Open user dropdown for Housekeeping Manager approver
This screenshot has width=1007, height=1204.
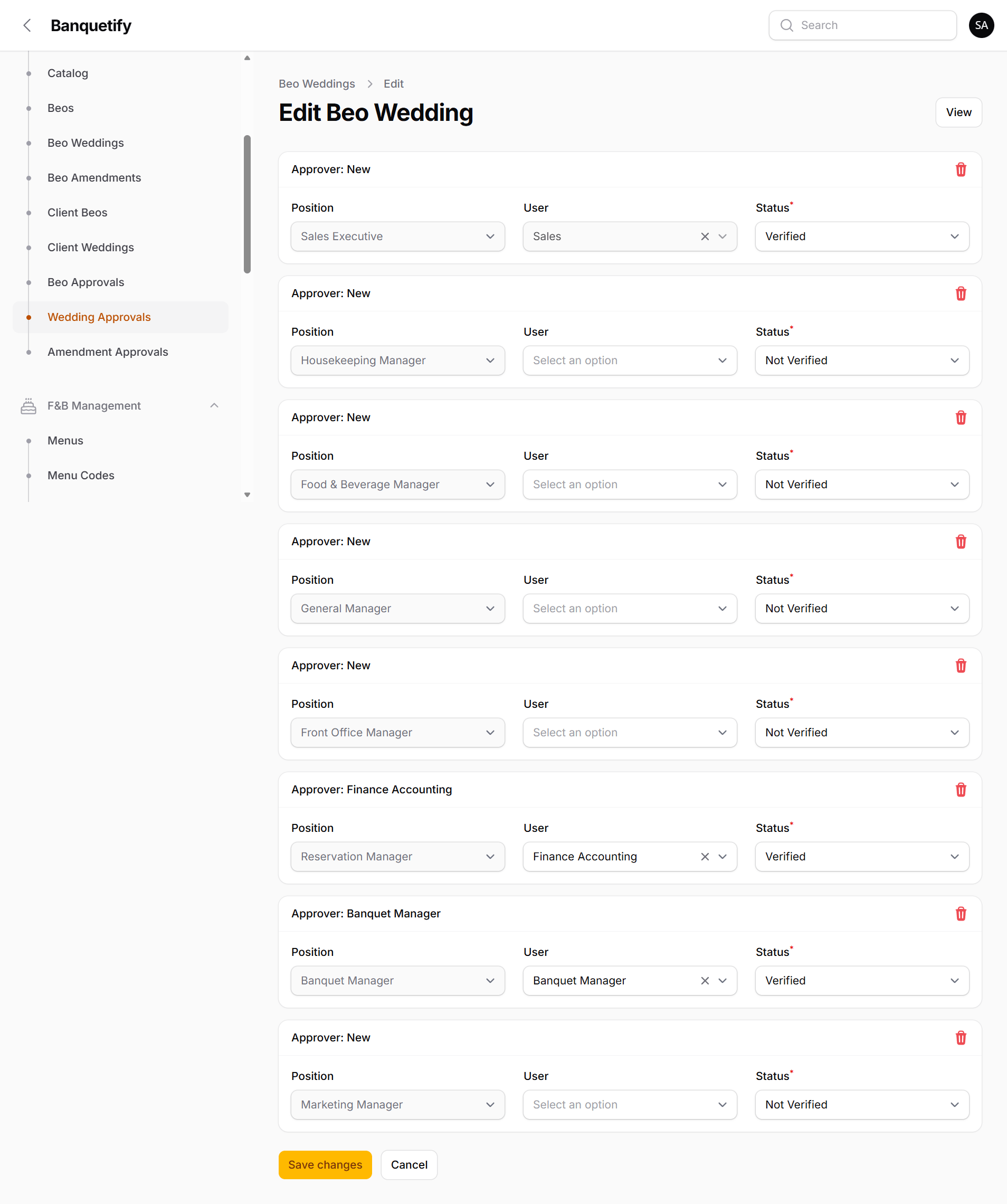(x=630, y=361)
